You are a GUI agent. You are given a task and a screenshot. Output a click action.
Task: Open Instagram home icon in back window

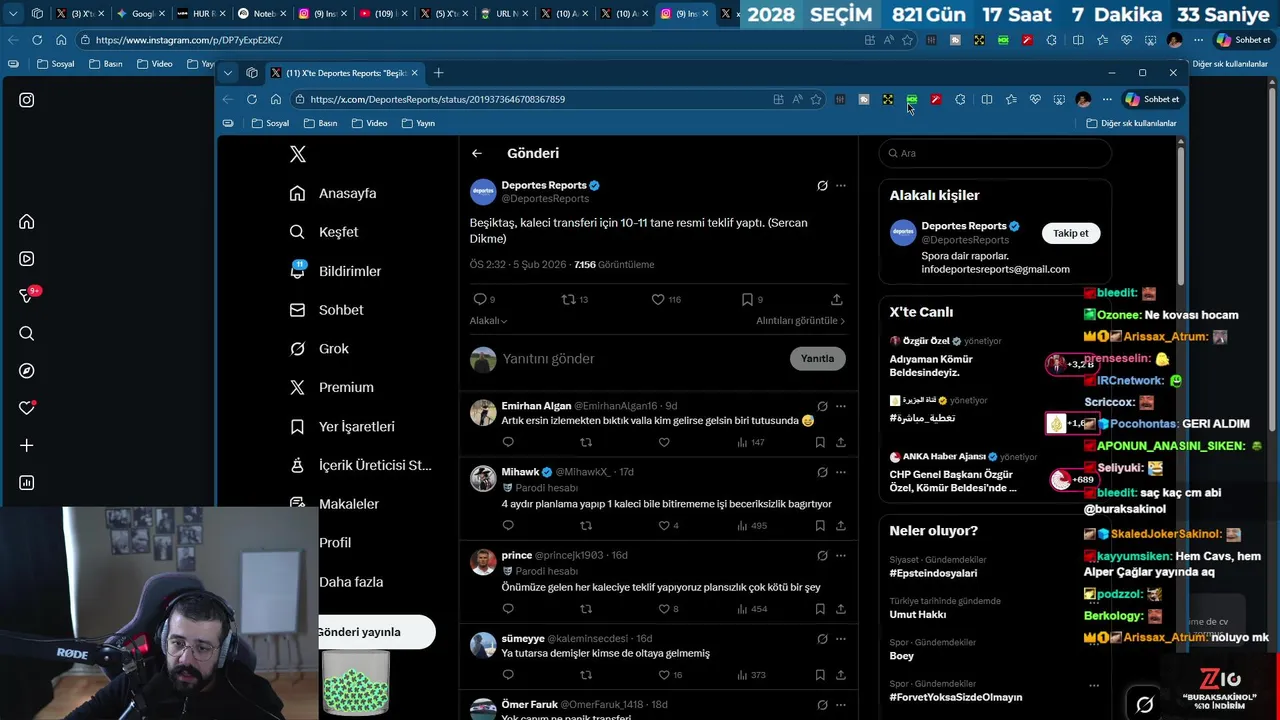[x=27, y=222]
